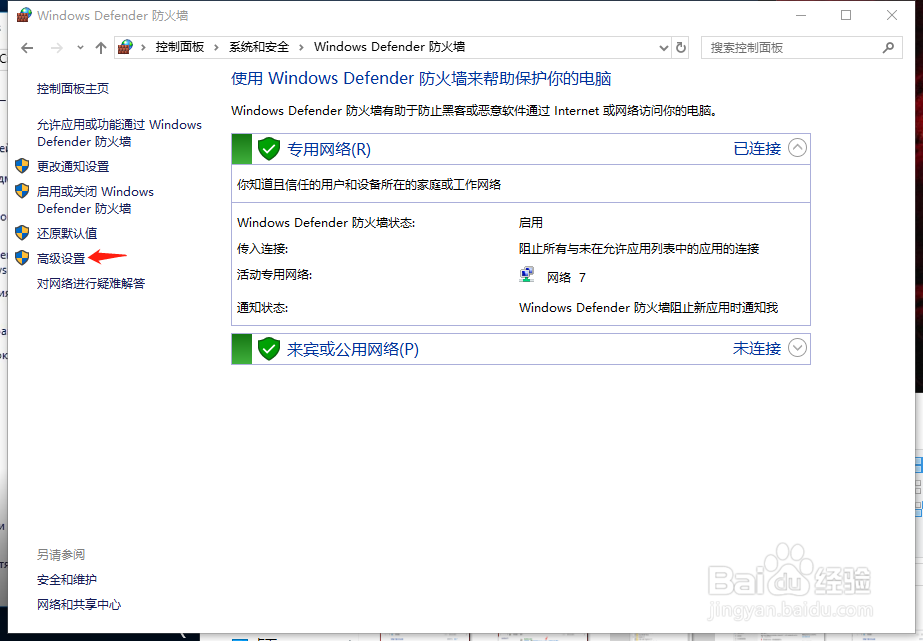
Task: Click the forward navigation arrow
Action: [57, 48]
